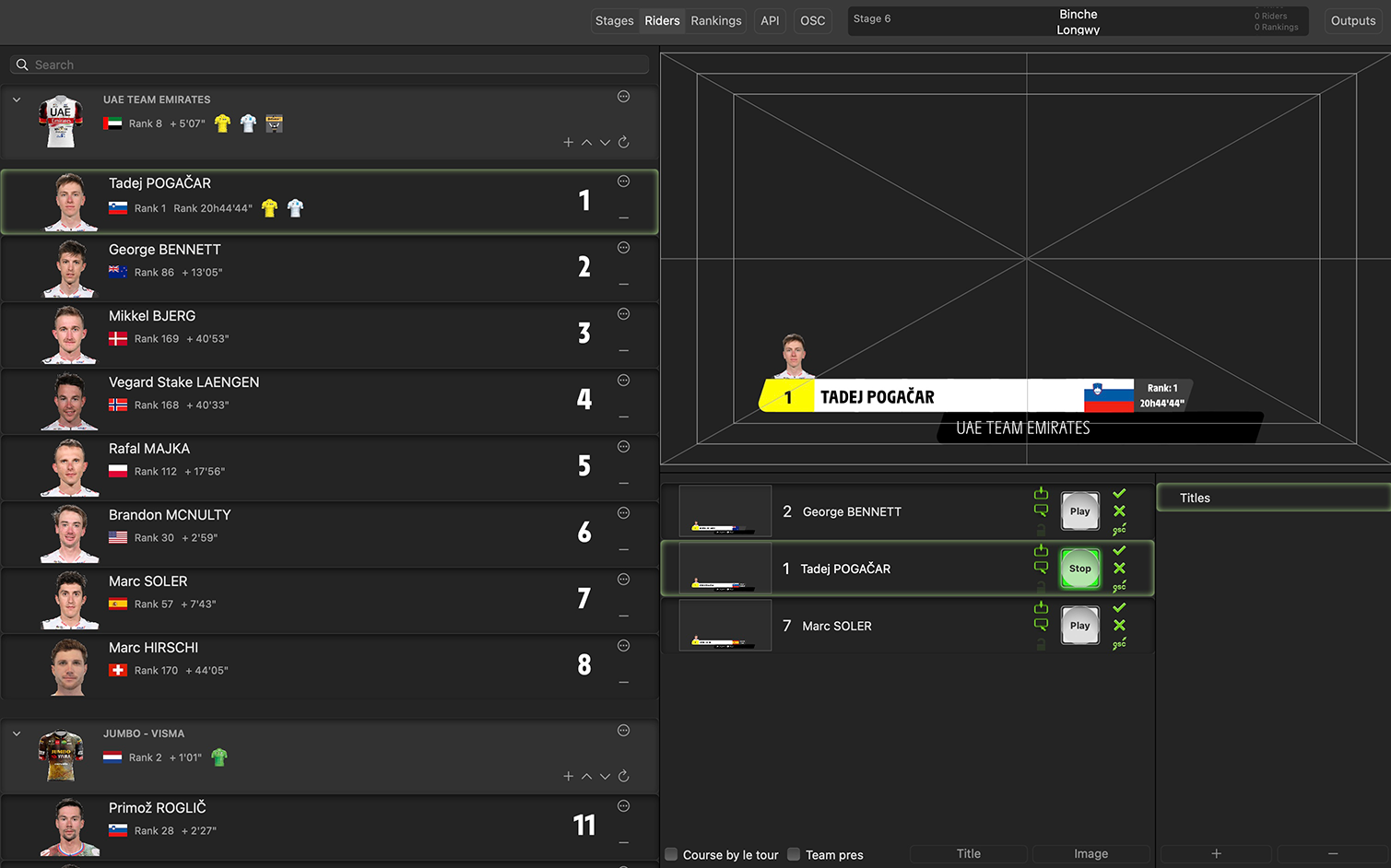The width and height of the screenshot is (1391, 868).
Task: Select the Riders tab
Action: 662,20
